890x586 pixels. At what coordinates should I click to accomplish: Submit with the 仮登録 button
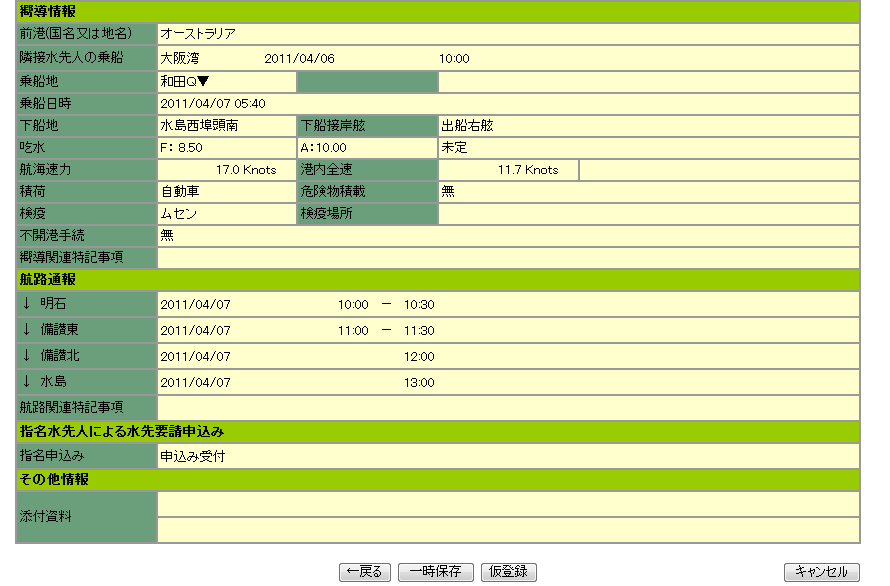(509, 572)
